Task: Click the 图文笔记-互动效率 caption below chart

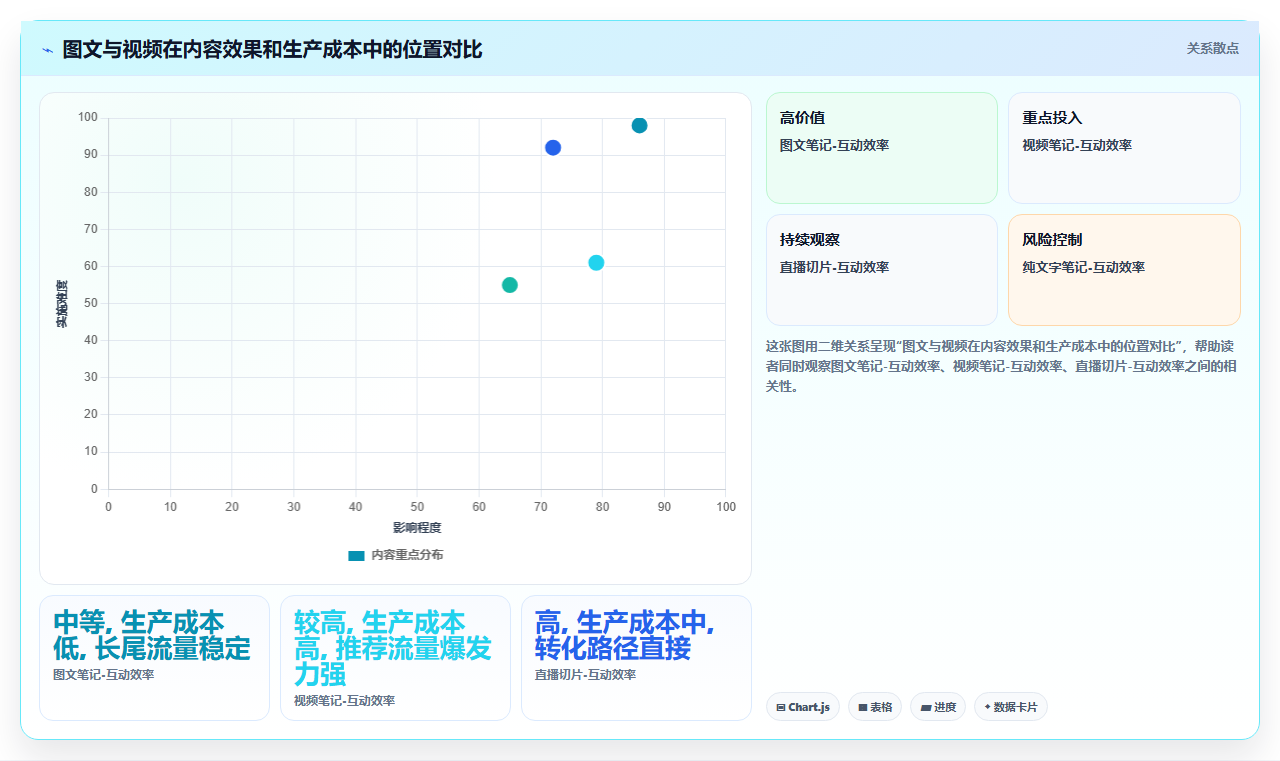Action: [x=103, y=675]
